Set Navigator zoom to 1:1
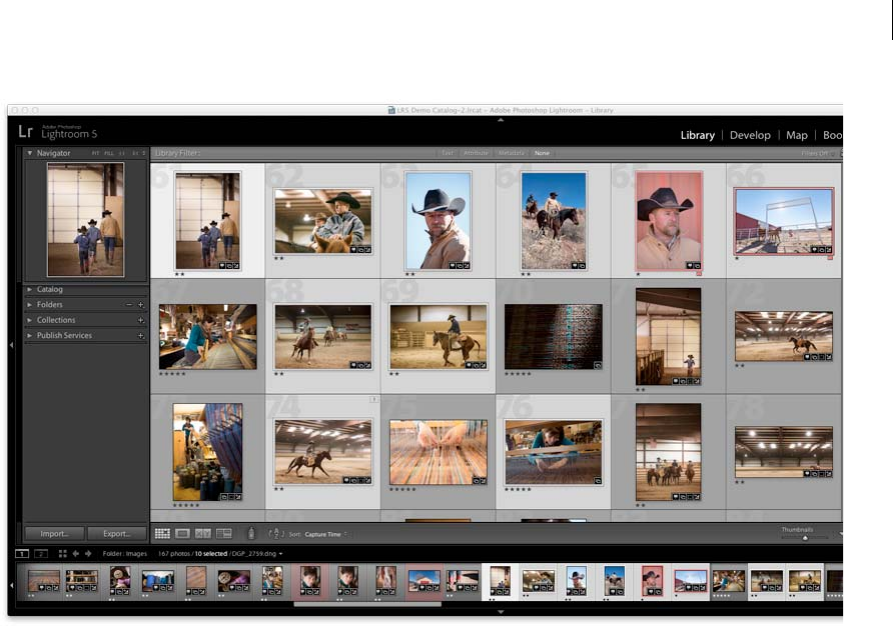The width and height of the screenshot is (893, 626). [x=122, y=153]
